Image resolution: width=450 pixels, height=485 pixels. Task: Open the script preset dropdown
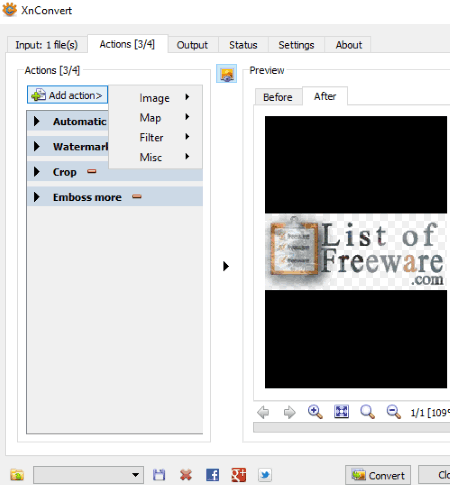click(89, 475)
